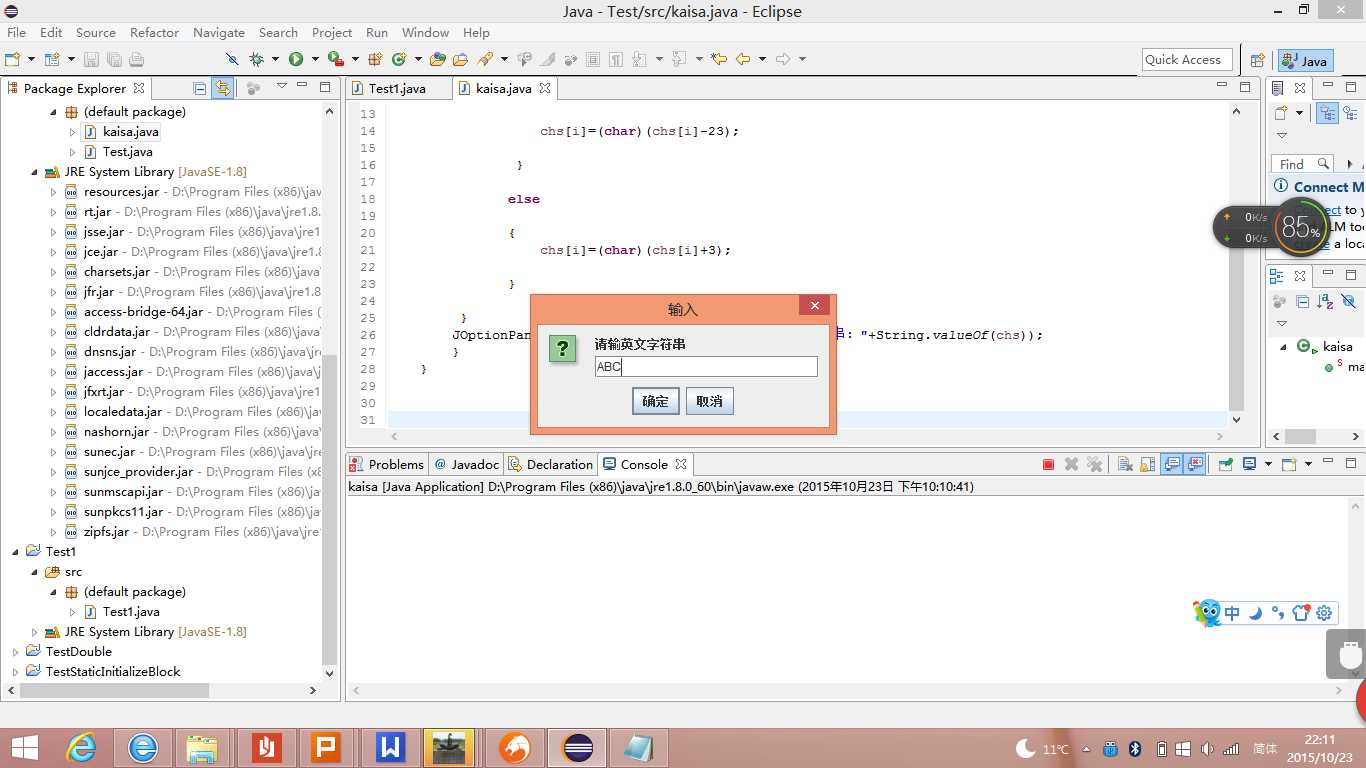This screenshot has height=768, width=1366.
Task: Select the Java perspective button
Action: (1305, 60)
